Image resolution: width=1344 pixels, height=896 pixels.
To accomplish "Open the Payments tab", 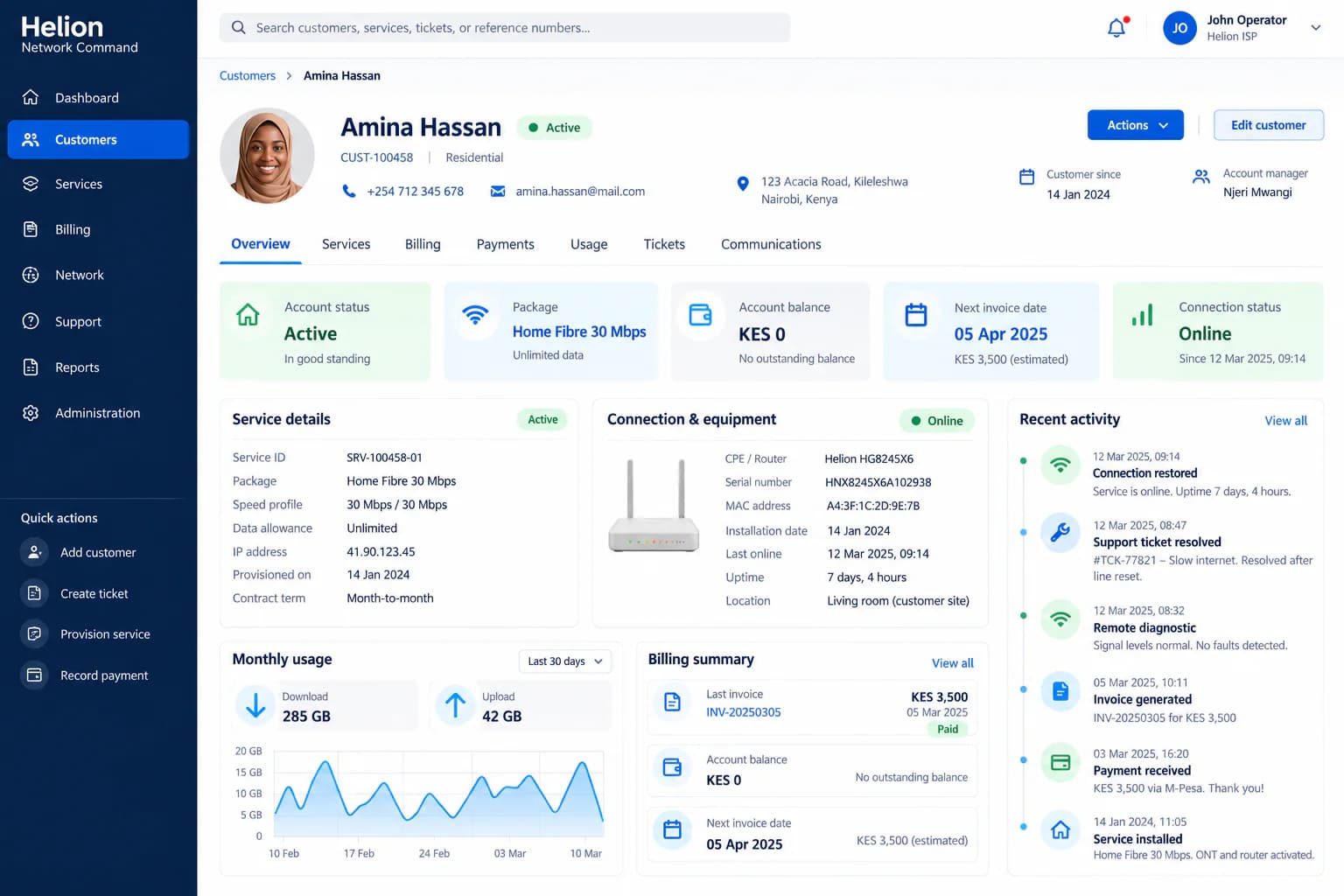I will 505,244.
